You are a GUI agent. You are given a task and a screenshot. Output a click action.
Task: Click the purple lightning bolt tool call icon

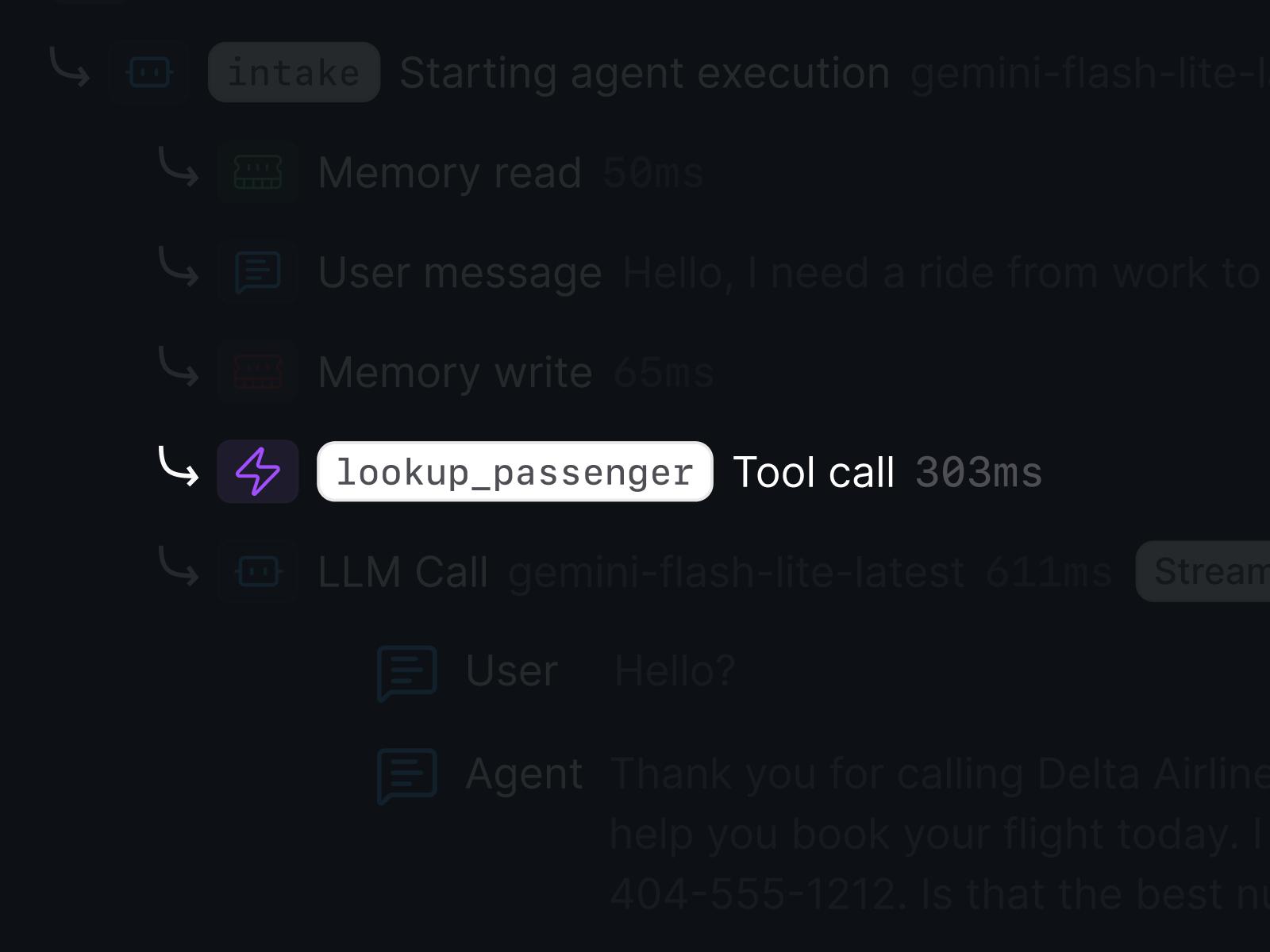click(x=257, y=471)
